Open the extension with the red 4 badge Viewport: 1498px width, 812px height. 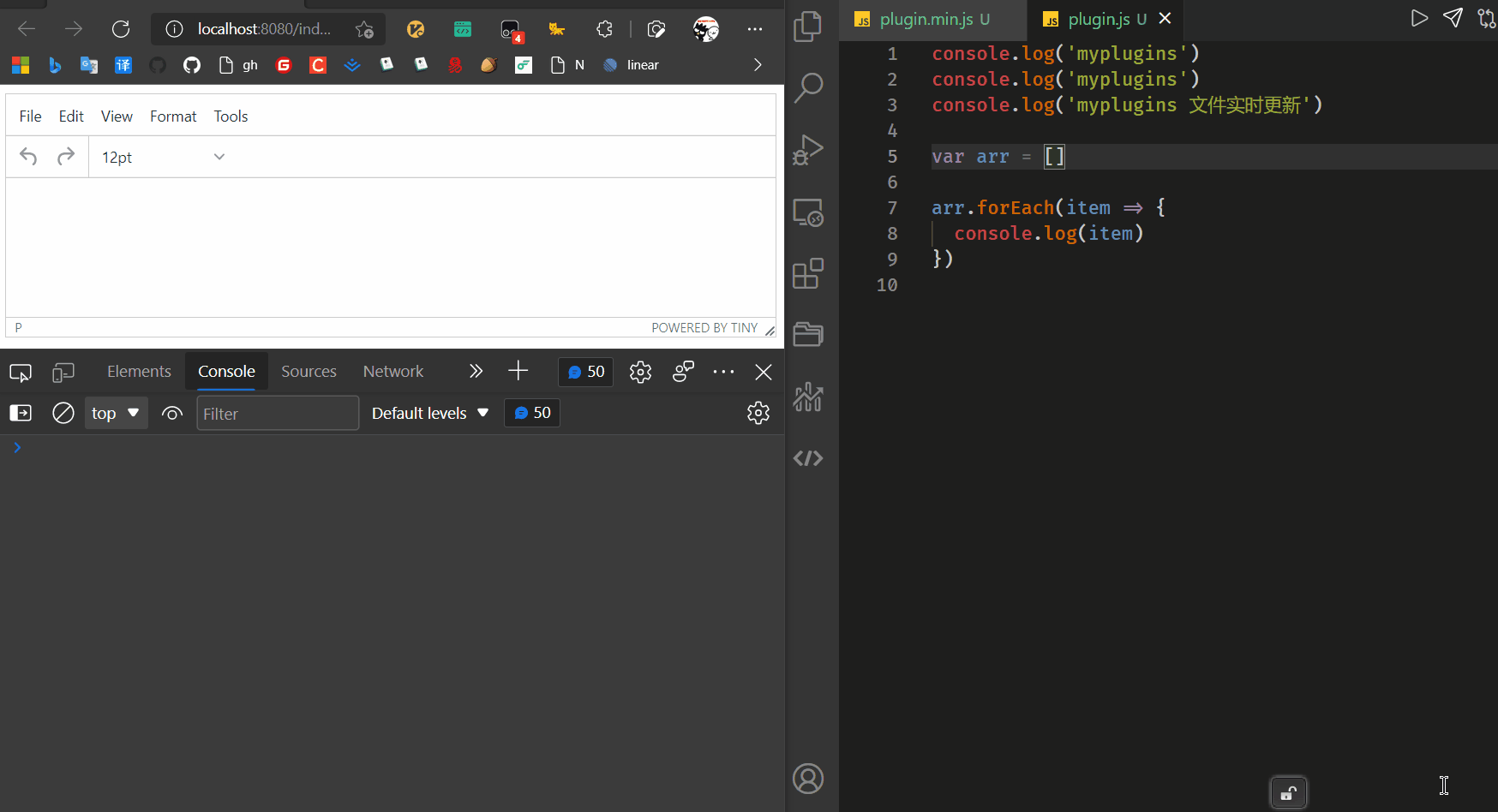[512, 31]
